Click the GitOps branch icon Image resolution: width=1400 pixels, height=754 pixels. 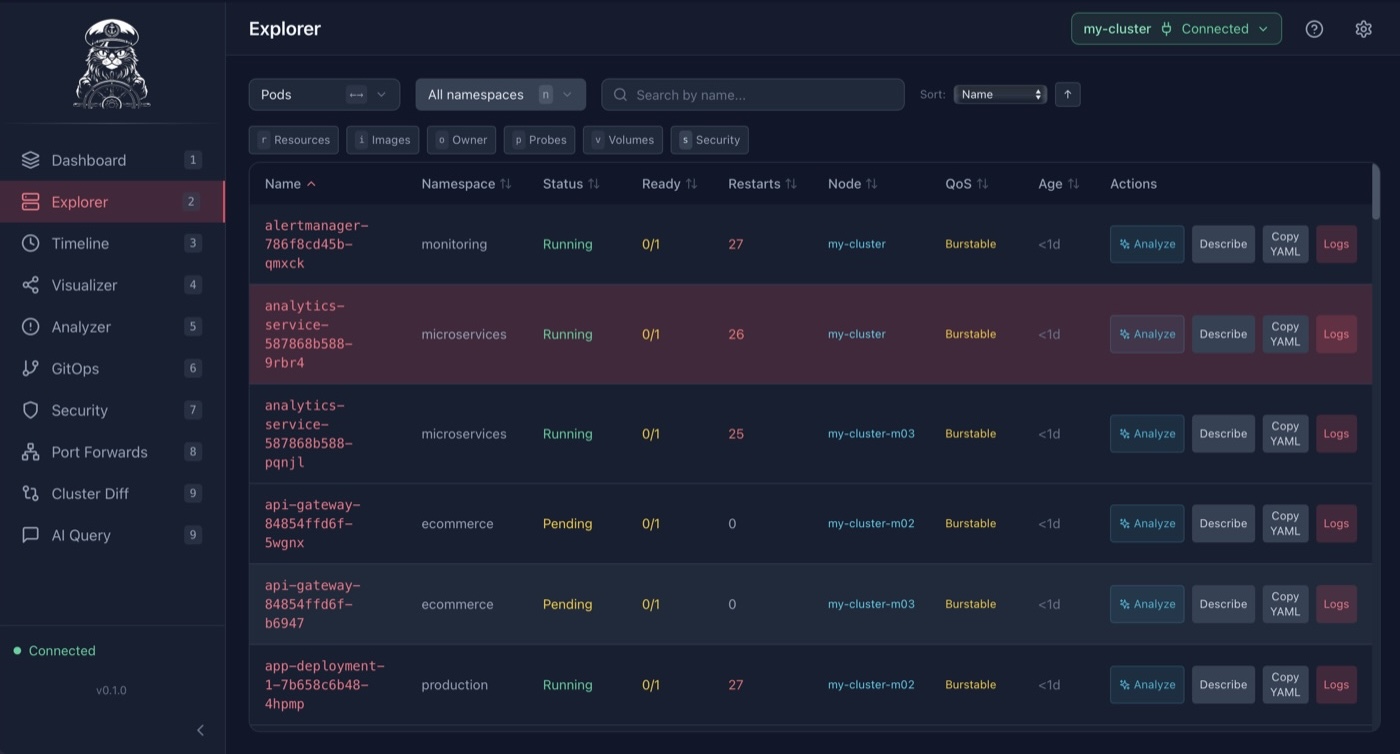[29, 368]
